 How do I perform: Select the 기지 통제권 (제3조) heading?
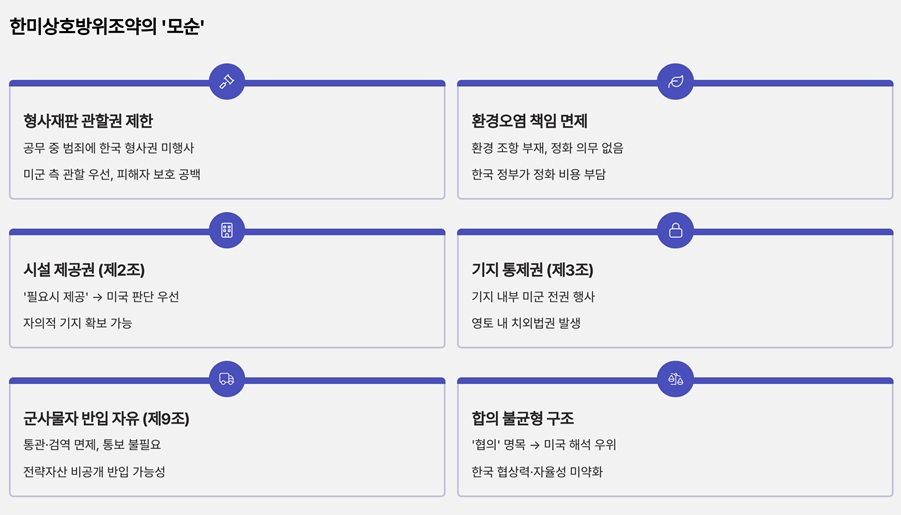click(532, 270)
